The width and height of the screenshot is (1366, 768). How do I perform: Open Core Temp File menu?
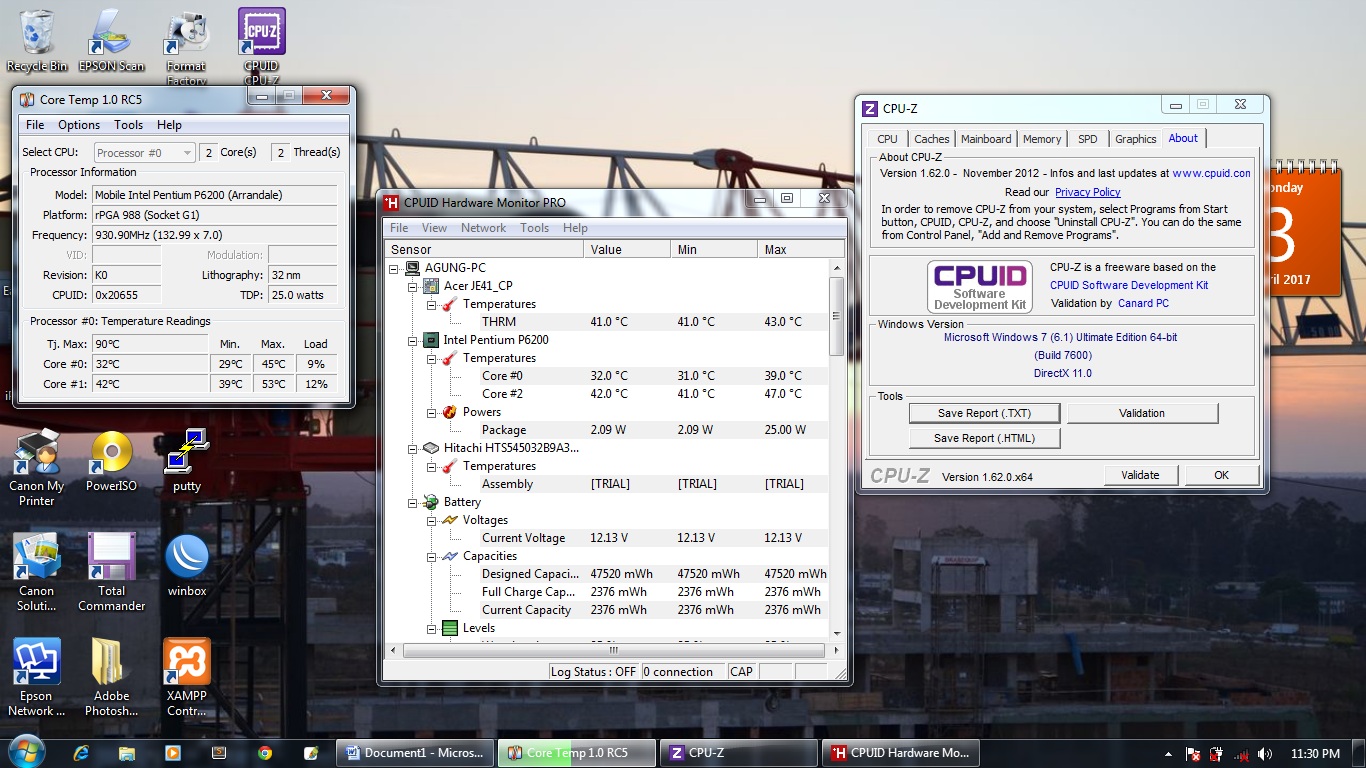click(x=35, y=125)
